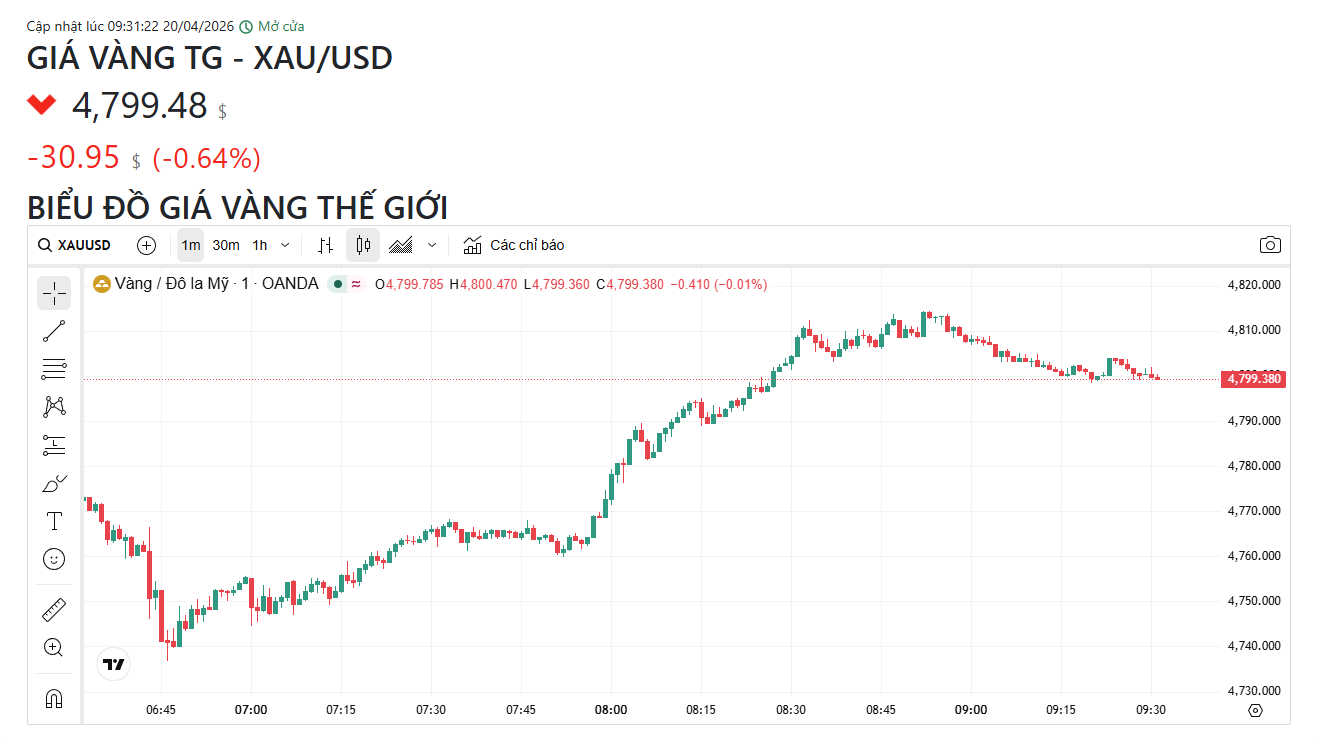Image resolution: width=1318 pixels, height=740 pixels.
Task: Click the XAUUSD symbol search field
Action: [75, 245]
